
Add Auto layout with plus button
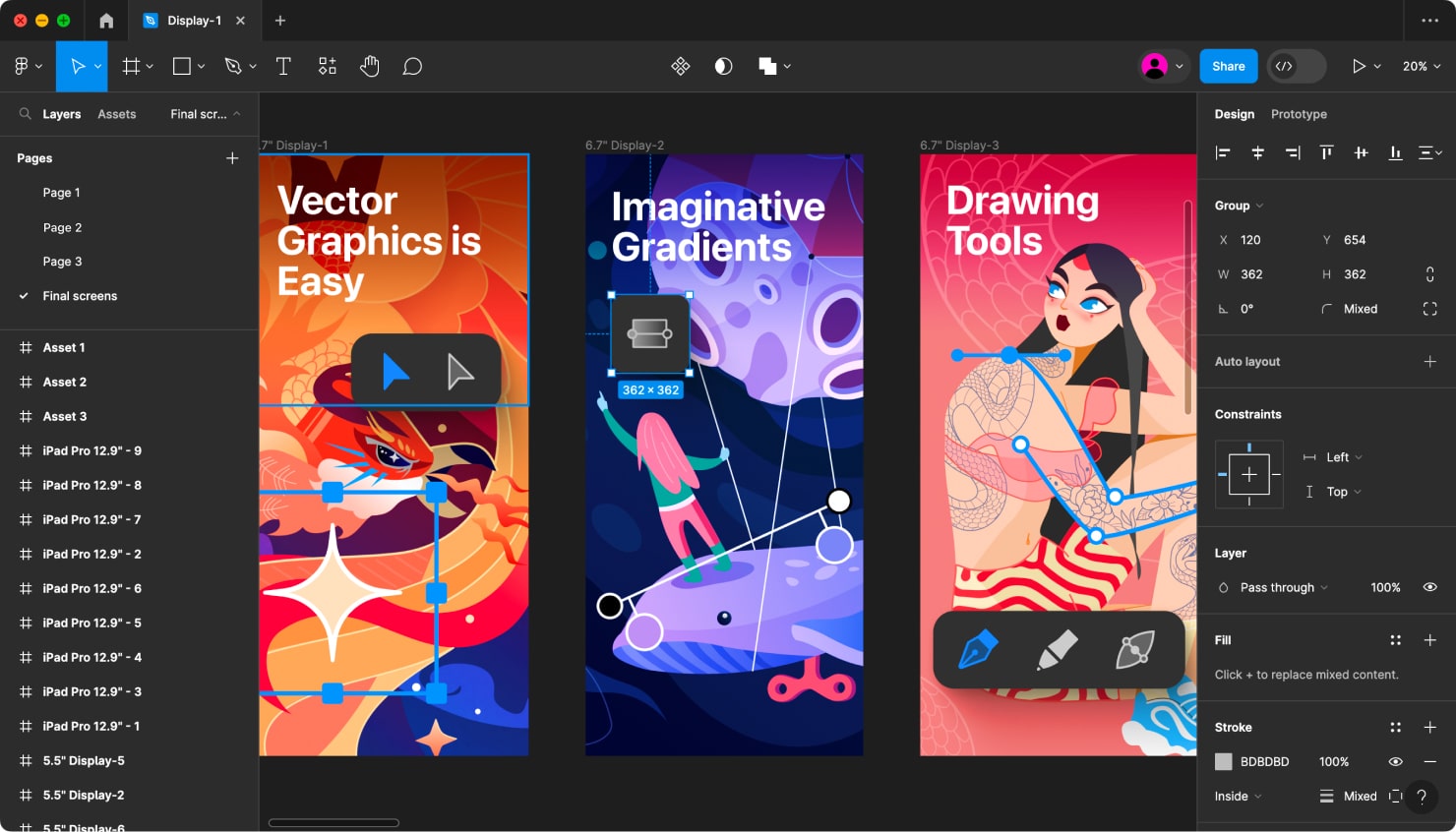pyautogui.click(x=1429, y=362)
